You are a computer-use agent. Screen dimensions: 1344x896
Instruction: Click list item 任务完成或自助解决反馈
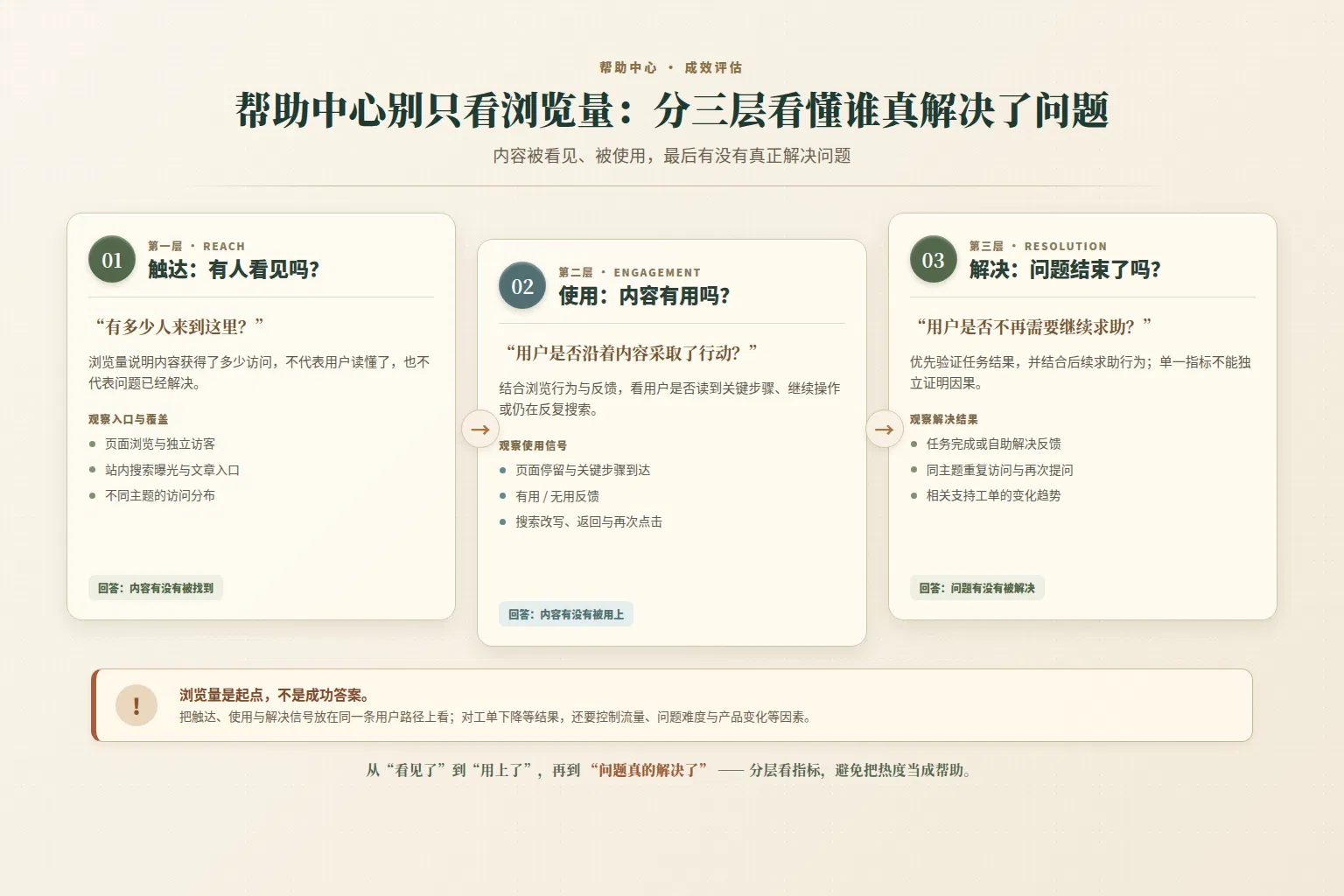[994, 444]
